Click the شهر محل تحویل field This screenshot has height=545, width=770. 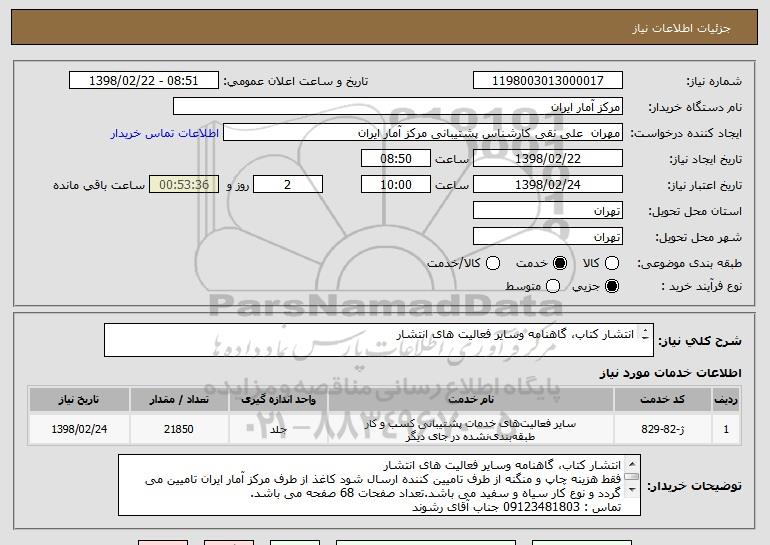click(x=548, y=237)
